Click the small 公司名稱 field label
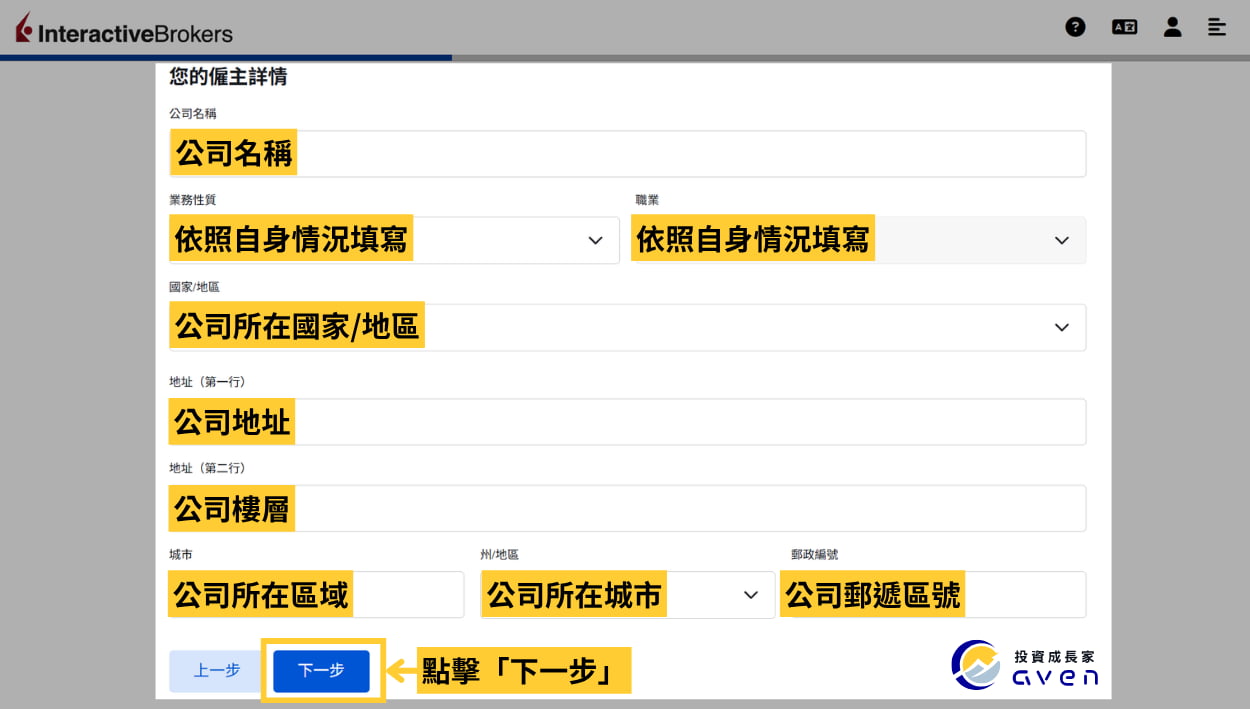1250x709 pixels. pyautogui.click(x=192, y=114)
